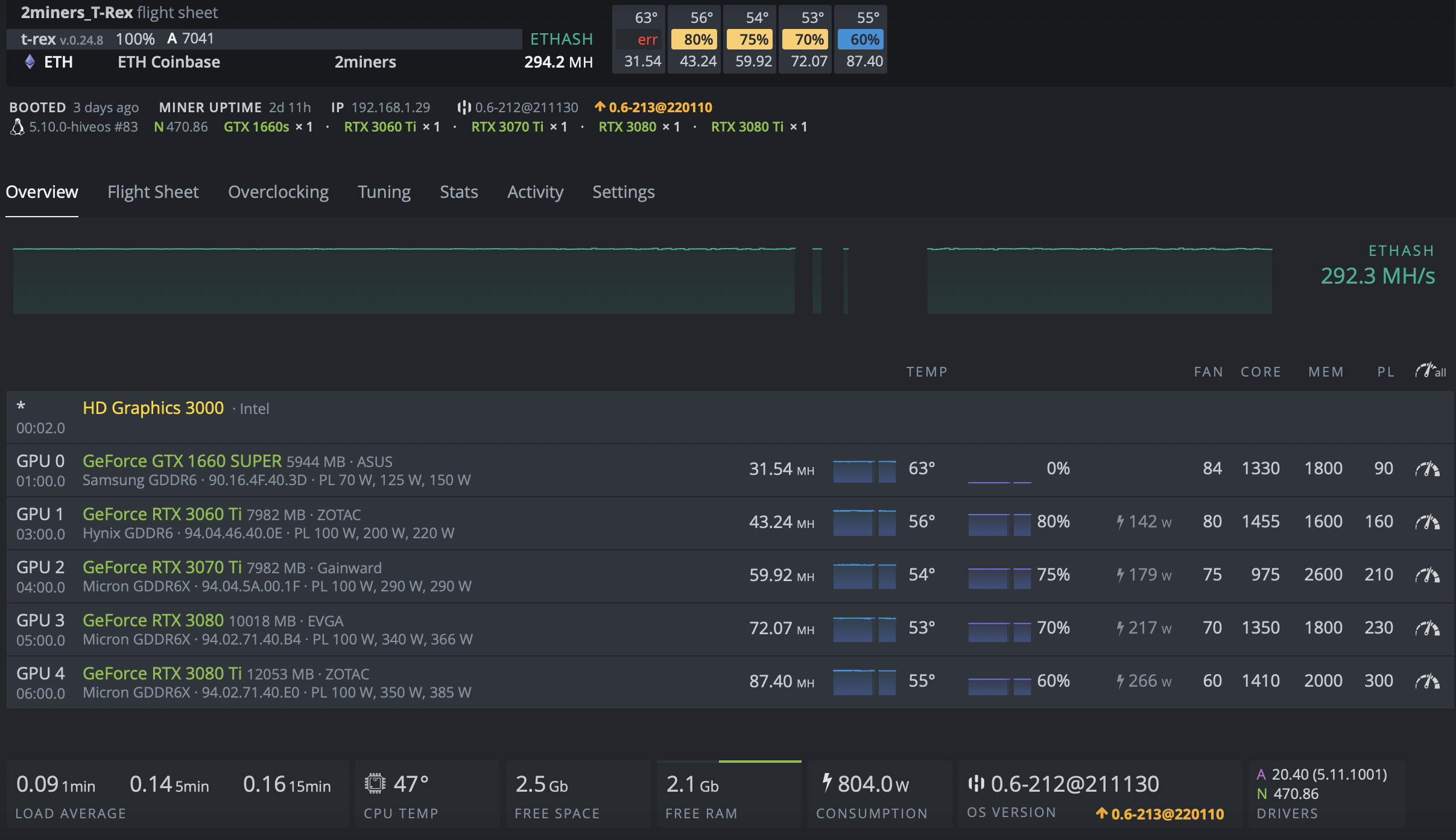Click the yellow 80% fan badge in header
This screenshot has height=840, width=1456.
coord(694,40)
